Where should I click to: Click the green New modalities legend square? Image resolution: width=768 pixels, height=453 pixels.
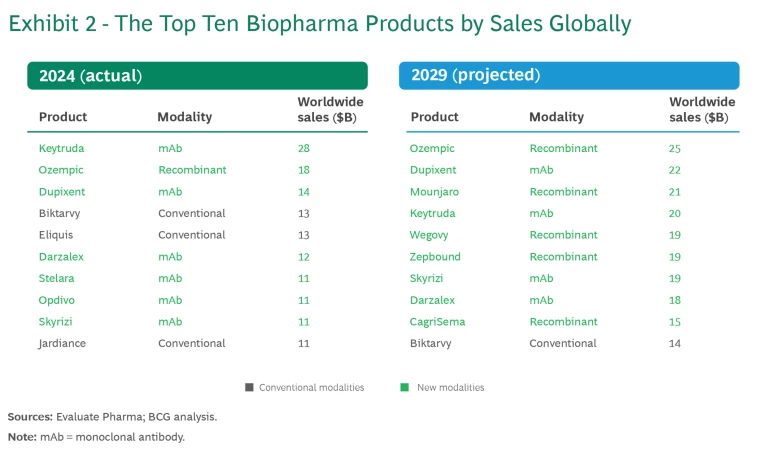pos(403,387)
